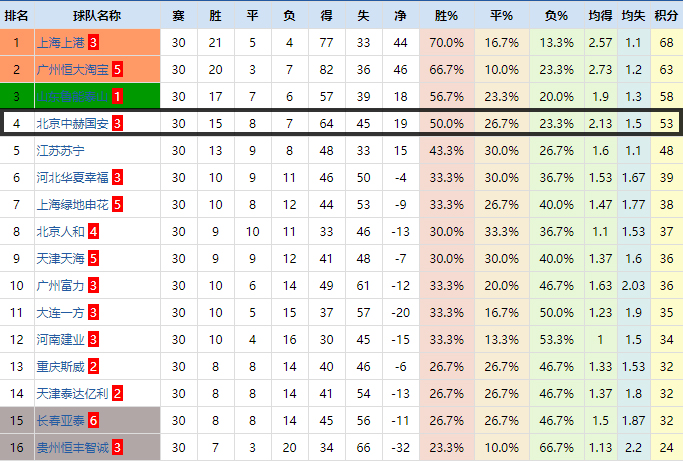Click the red 5 badge beside 广州恒大淘宝

117,70
